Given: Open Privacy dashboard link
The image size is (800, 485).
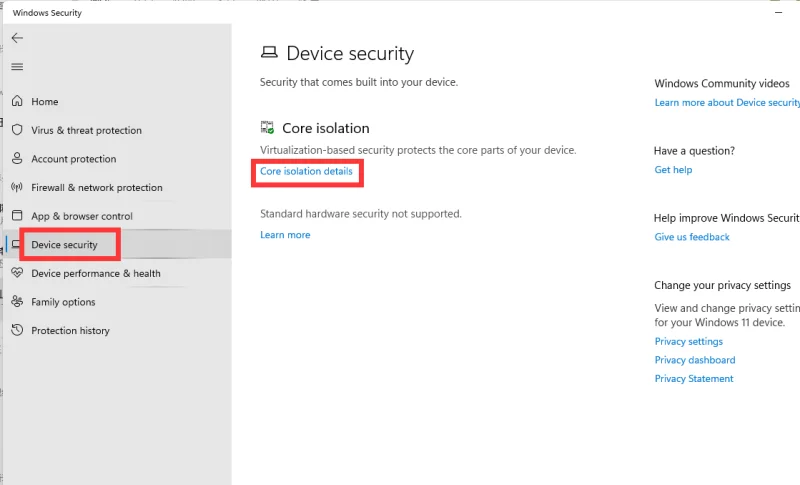Looking at the screenshot, I should 695,360.
